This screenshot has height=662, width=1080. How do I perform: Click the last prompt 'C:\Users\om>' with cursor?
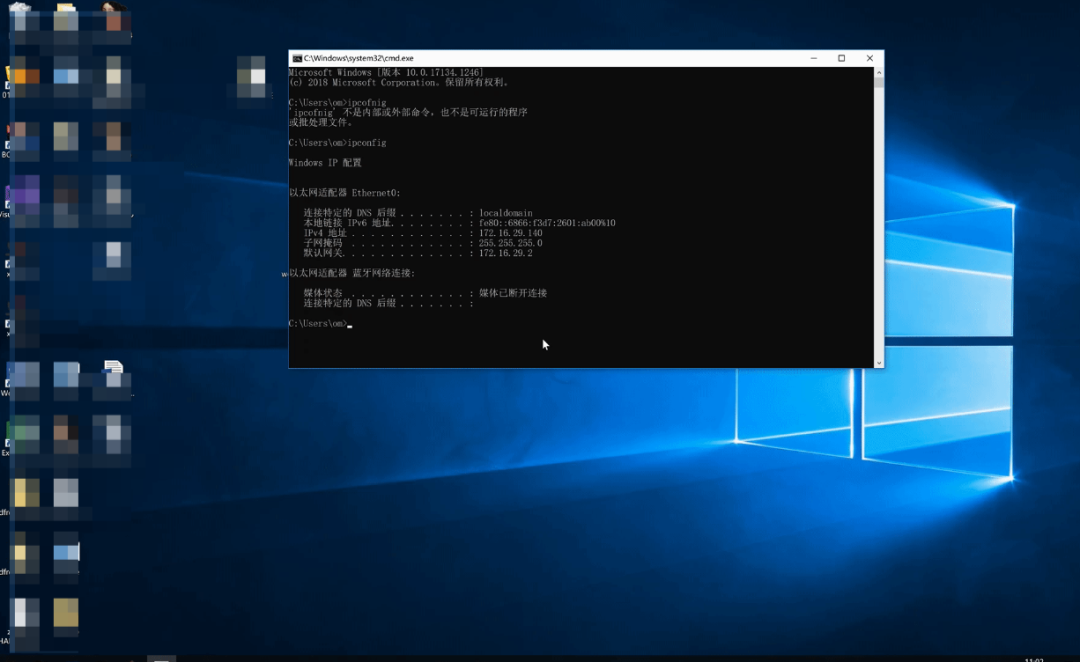320,323
